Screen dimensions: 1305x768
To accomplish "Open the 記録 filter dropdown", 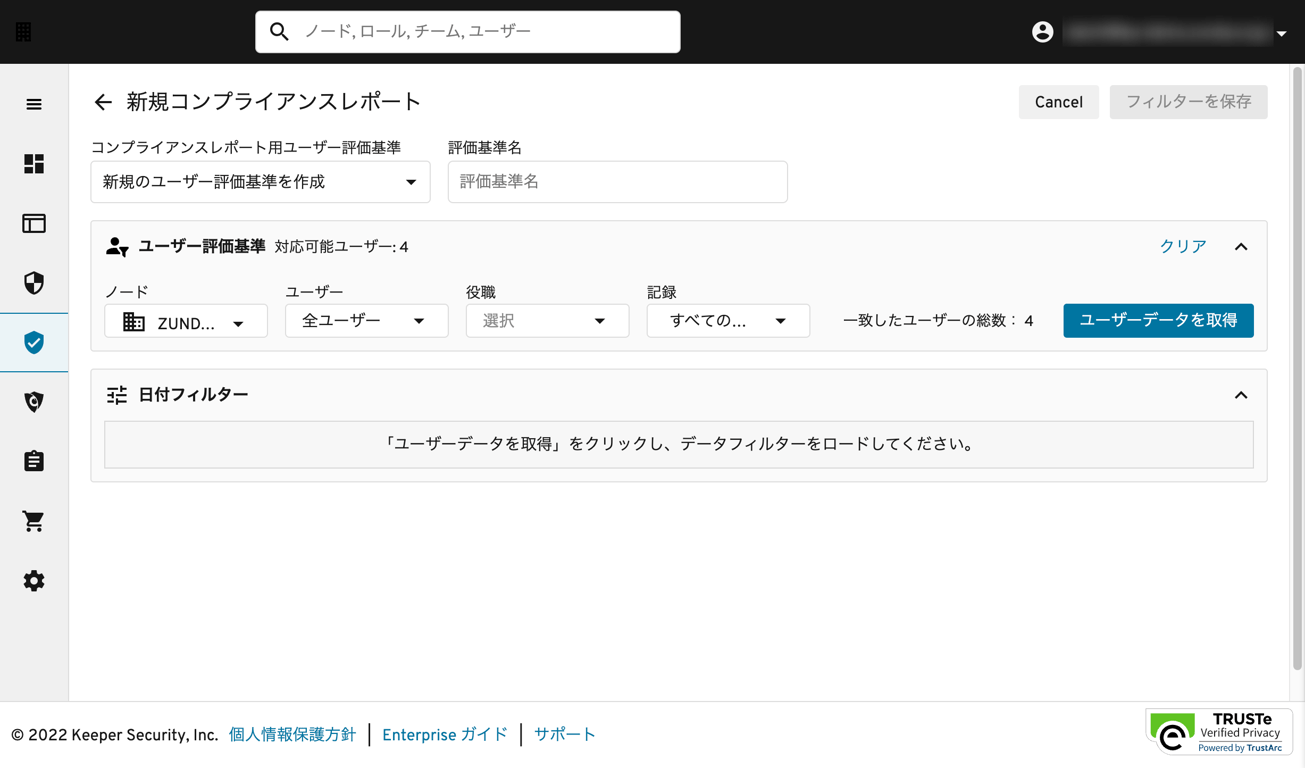I will 727,321.
